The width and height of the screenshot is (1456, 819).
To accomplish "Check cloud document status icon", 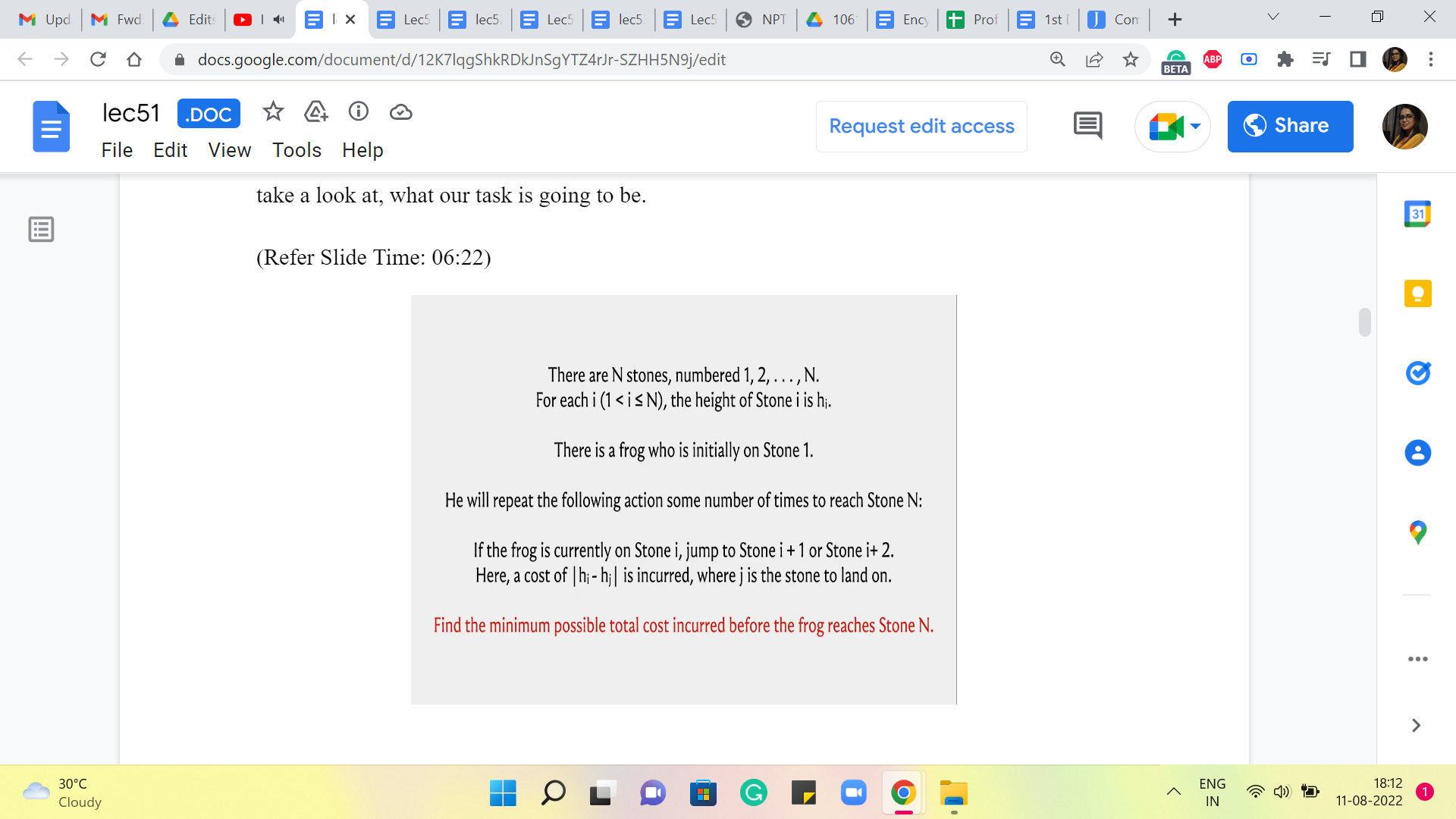I will 400,112.
